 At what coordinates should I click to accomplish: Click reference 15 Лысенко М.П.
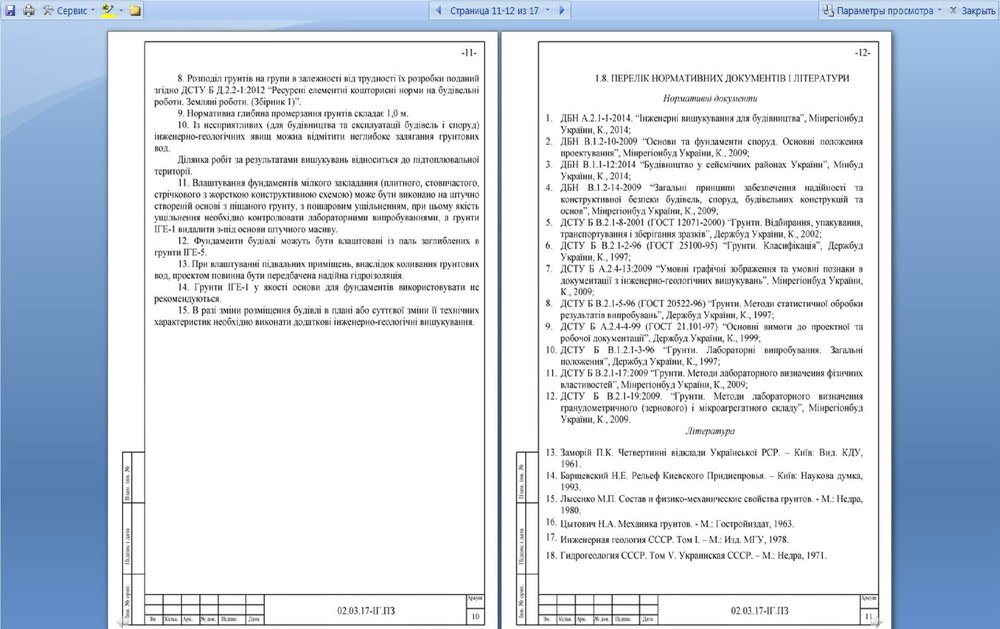tap(704, 504)
